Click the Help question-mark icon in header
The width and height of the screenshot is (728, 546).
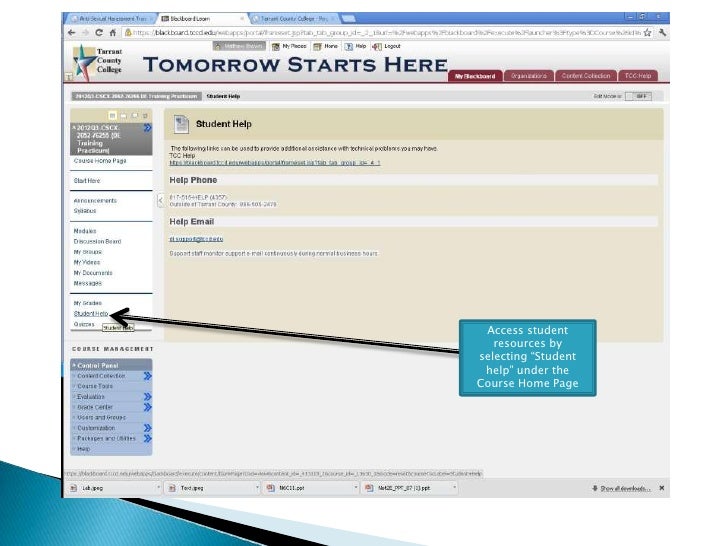(x=349, y=46)
